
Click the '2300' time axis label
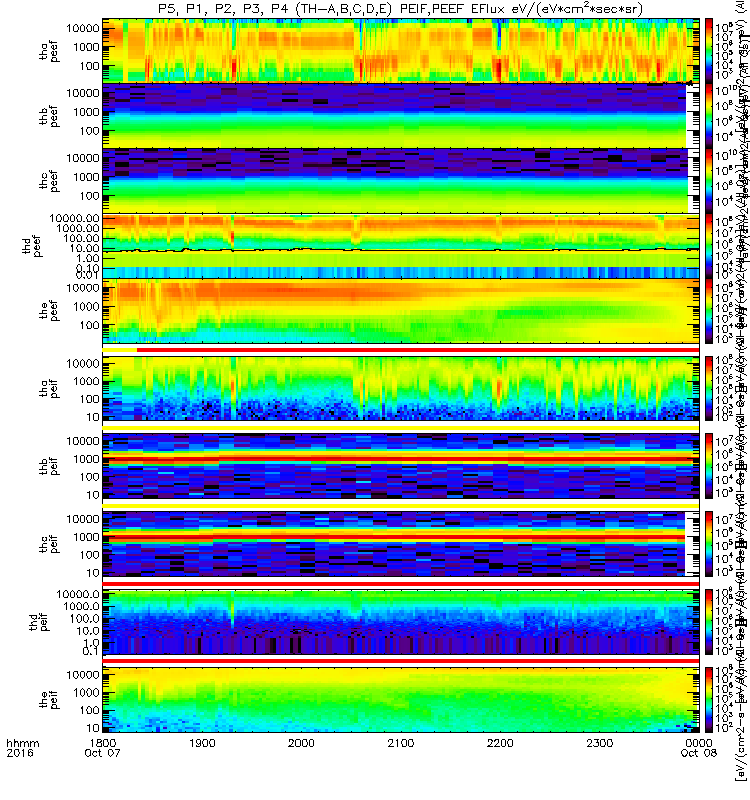click(x=599, y=743)
